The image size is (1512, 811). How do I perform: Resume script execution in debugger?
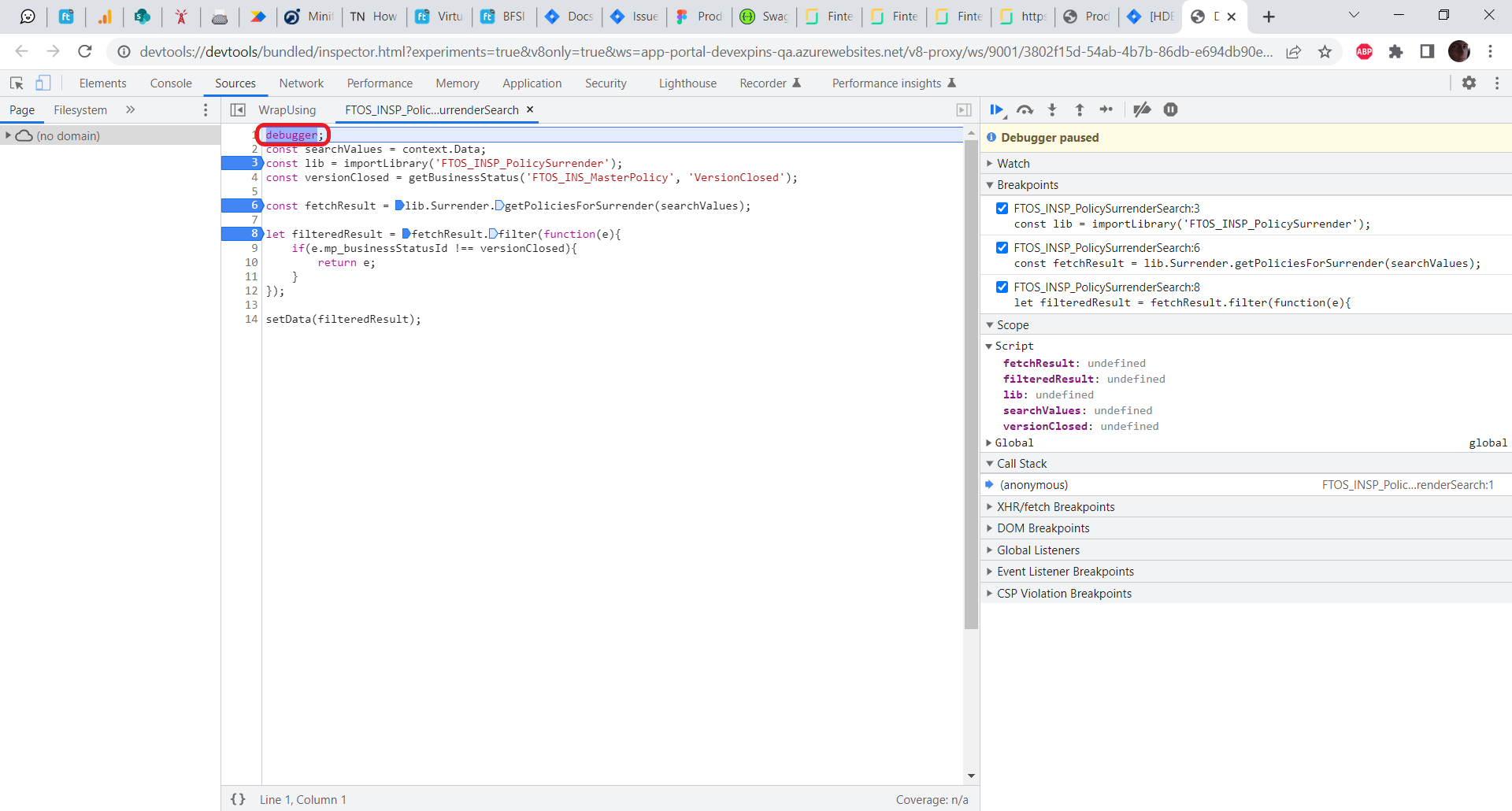click(x=997, y=110)
